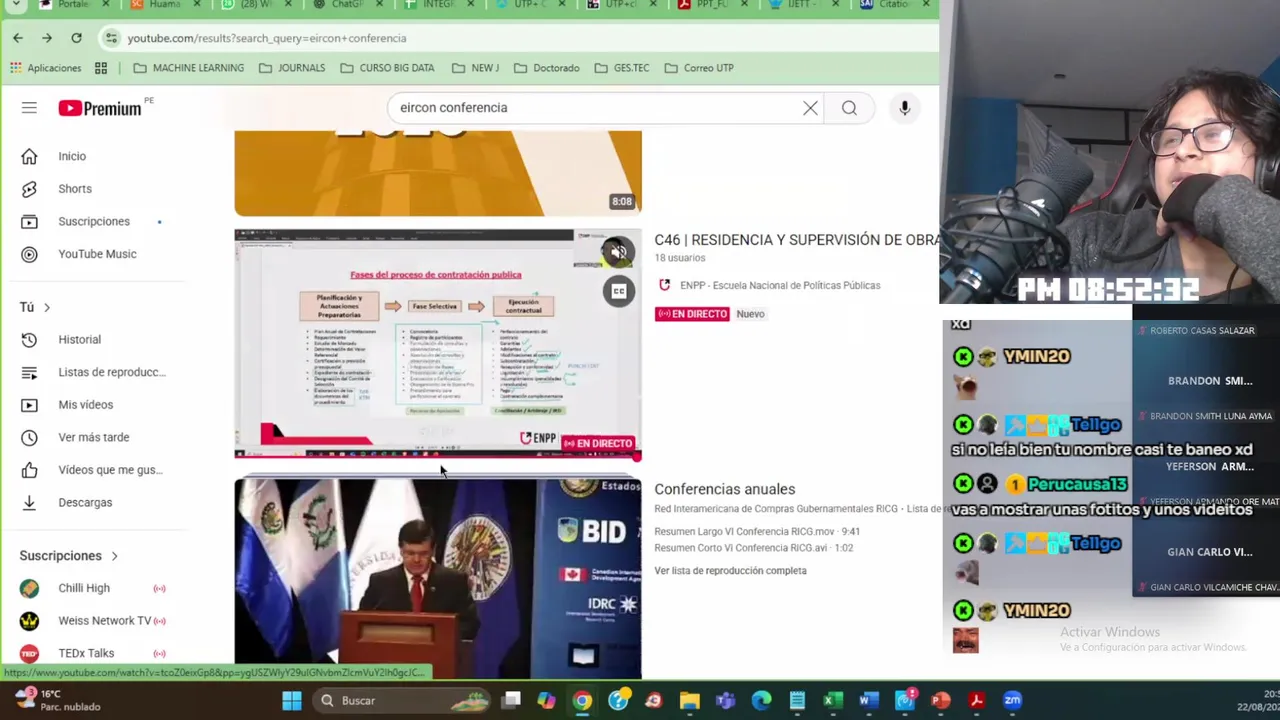
Task: Open the C46 live stream thumbnail
Action: point(438,344)
